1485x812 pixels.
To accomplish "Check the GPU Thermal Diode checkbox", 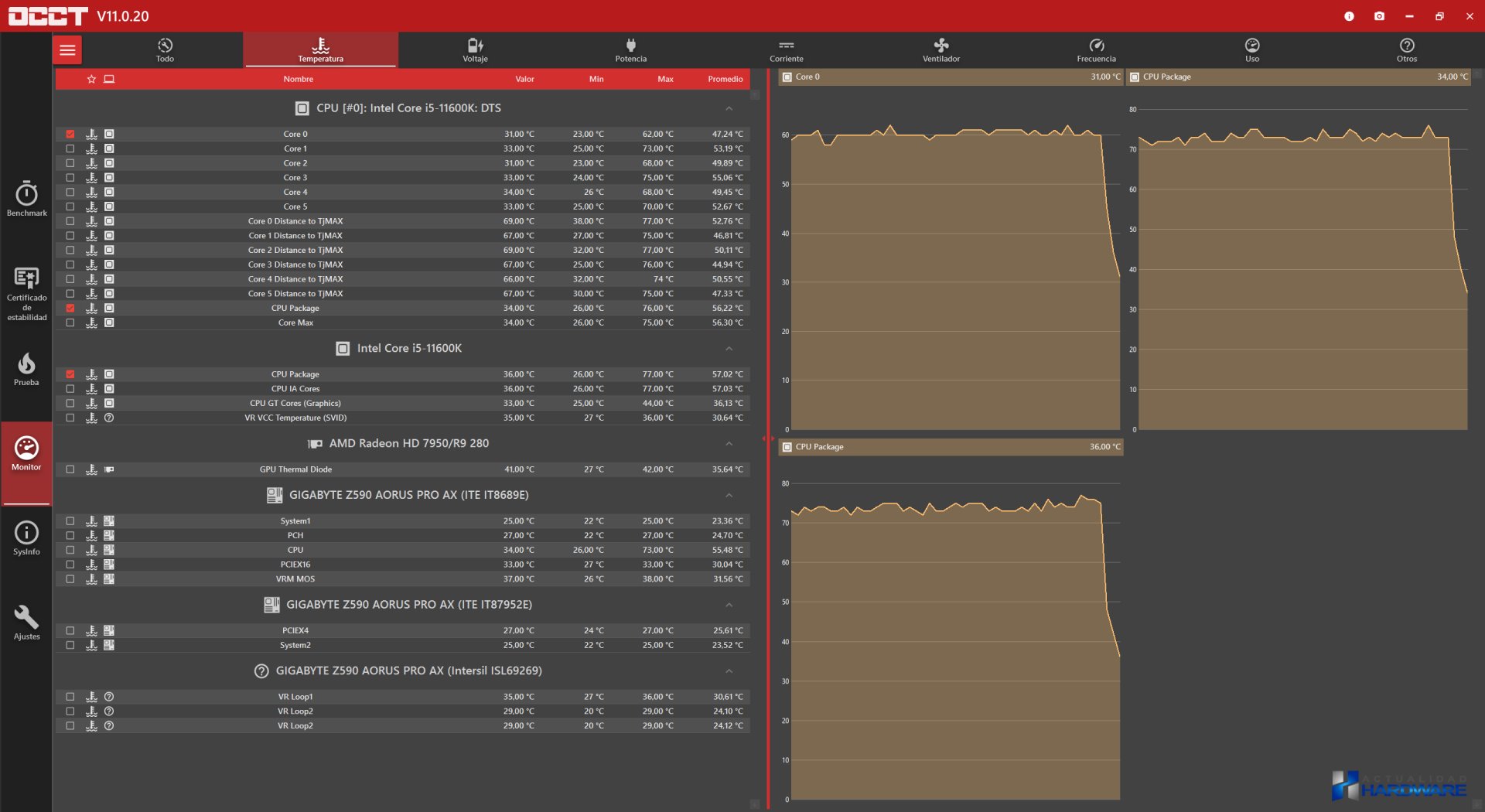I will (x=70, y=469).
